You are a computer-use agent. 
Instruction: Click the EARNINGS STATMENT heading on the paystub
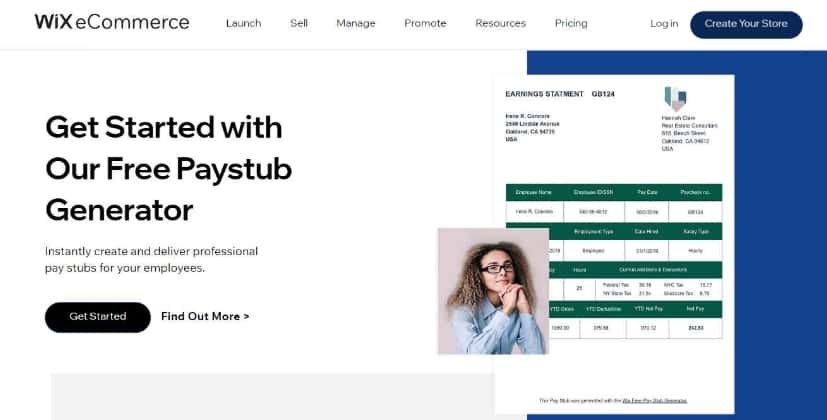[x=544, y=94]
